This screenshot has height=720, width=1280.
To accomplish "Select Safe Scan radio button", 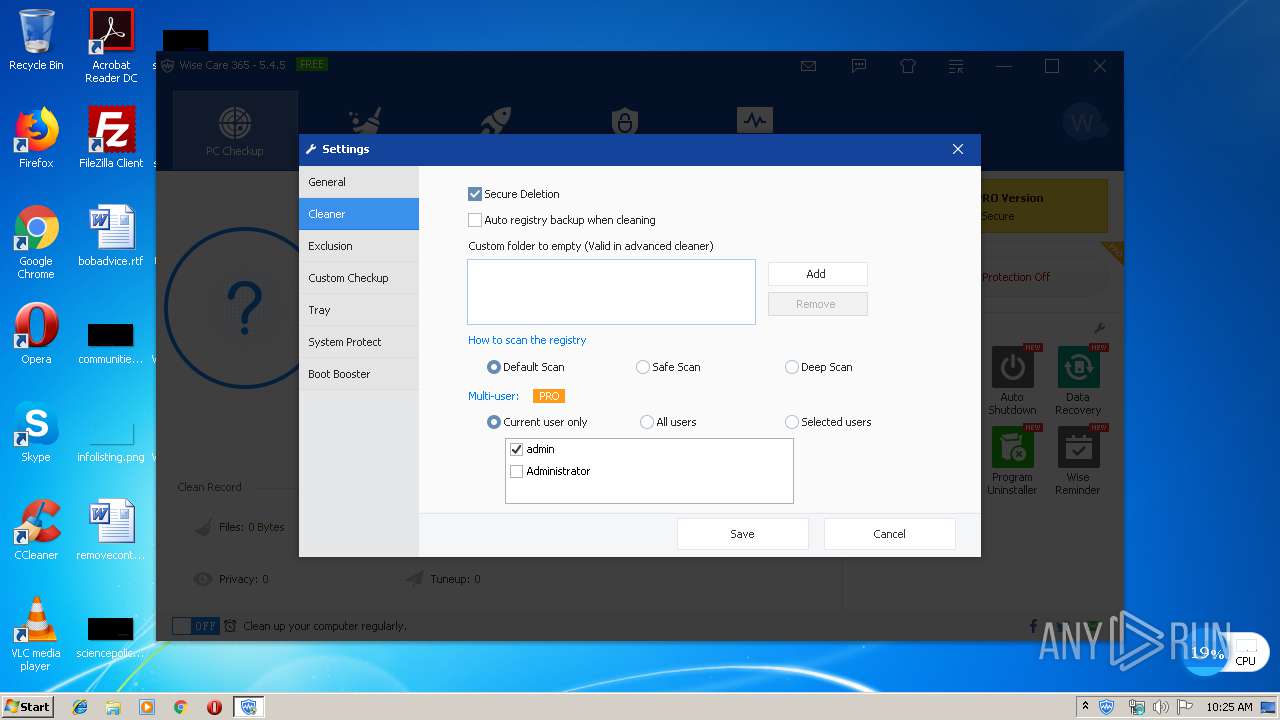I will (x=643, y=367).
